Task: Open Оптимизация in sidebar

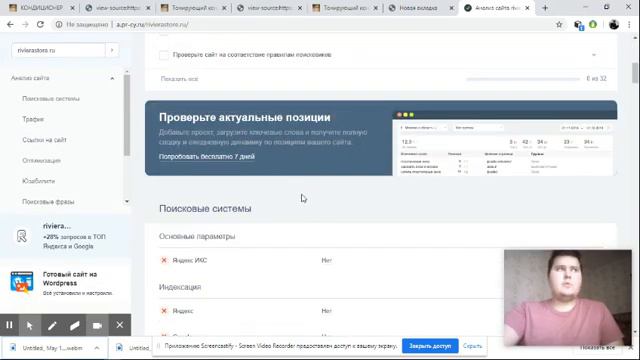Action: [41, 160]
